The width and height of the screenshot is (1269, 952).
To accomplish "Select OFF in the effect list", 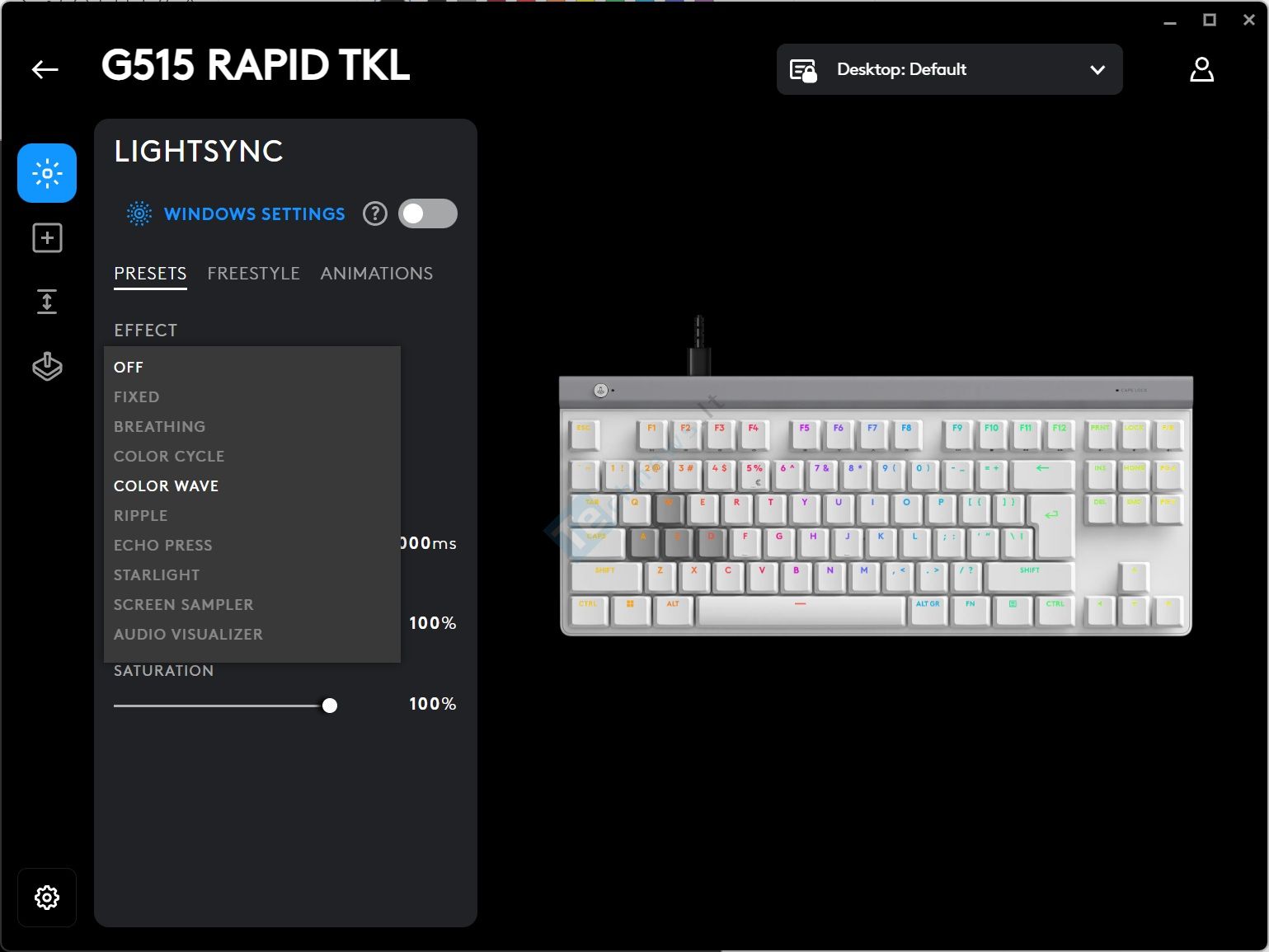I will click(x=129, y=368).
